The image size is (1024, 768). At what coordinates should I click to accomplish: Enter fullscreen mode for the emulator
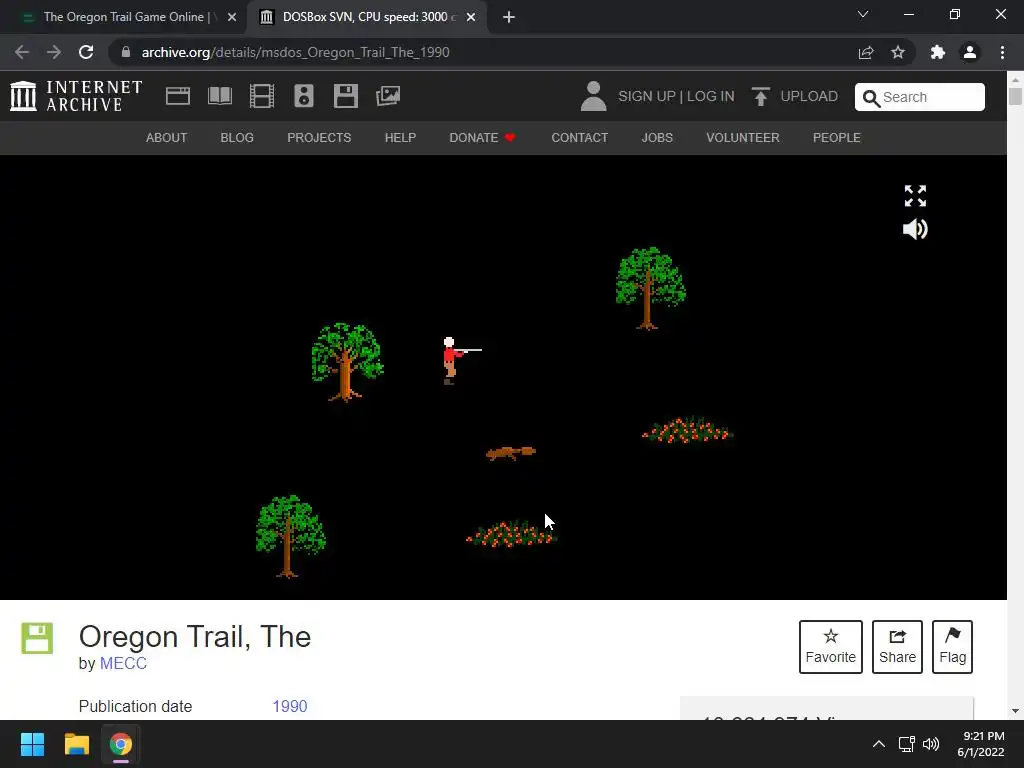click(915, 195)
